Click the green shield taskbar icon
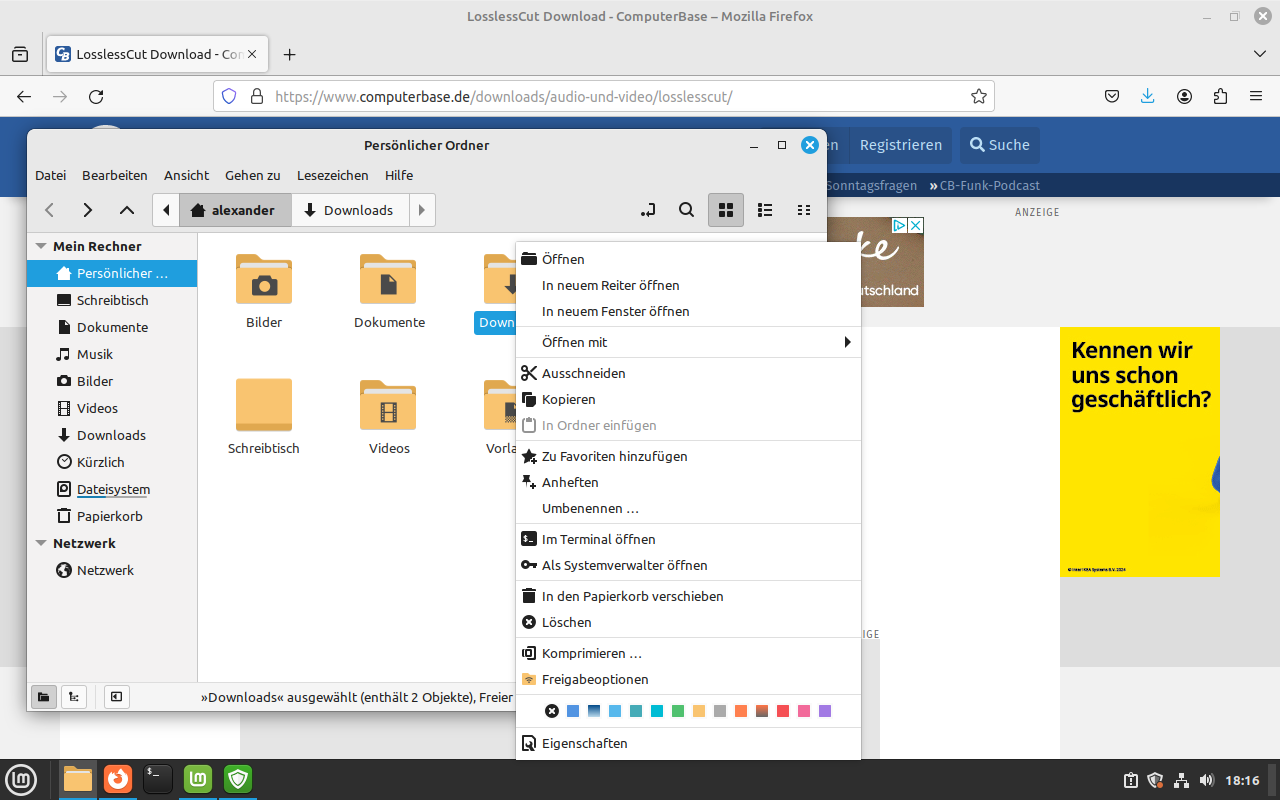The width and height of the screenshot is (1280, 800). (x=238, y=779)
